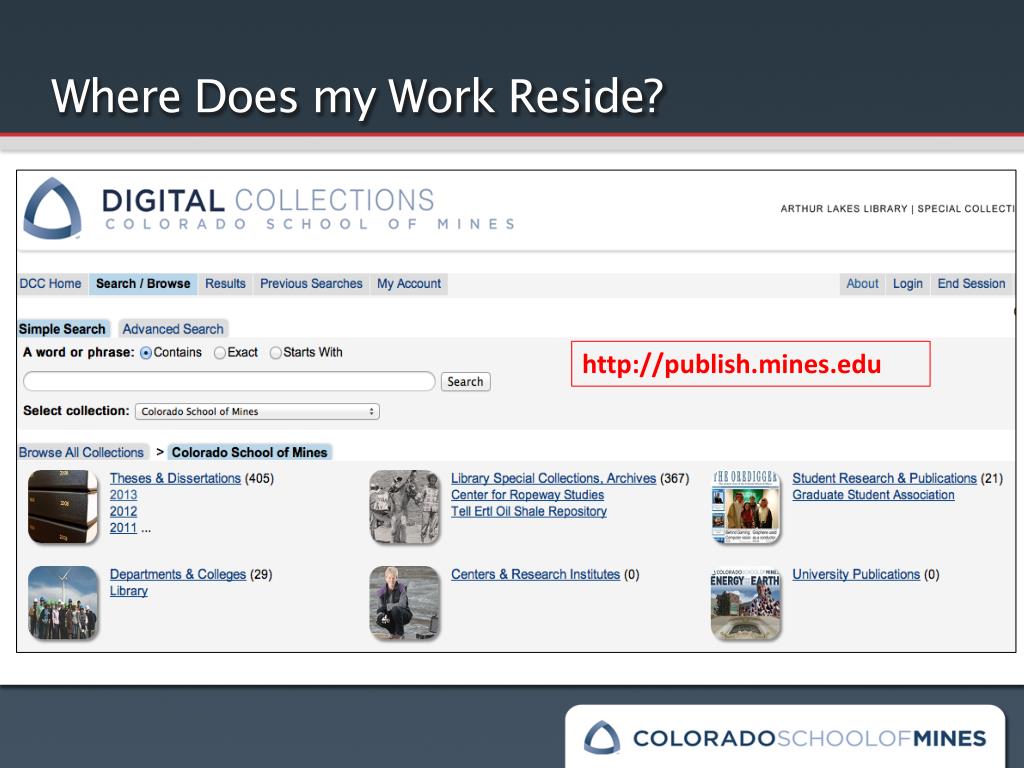Select the Exact radio button

coord(220,353)
